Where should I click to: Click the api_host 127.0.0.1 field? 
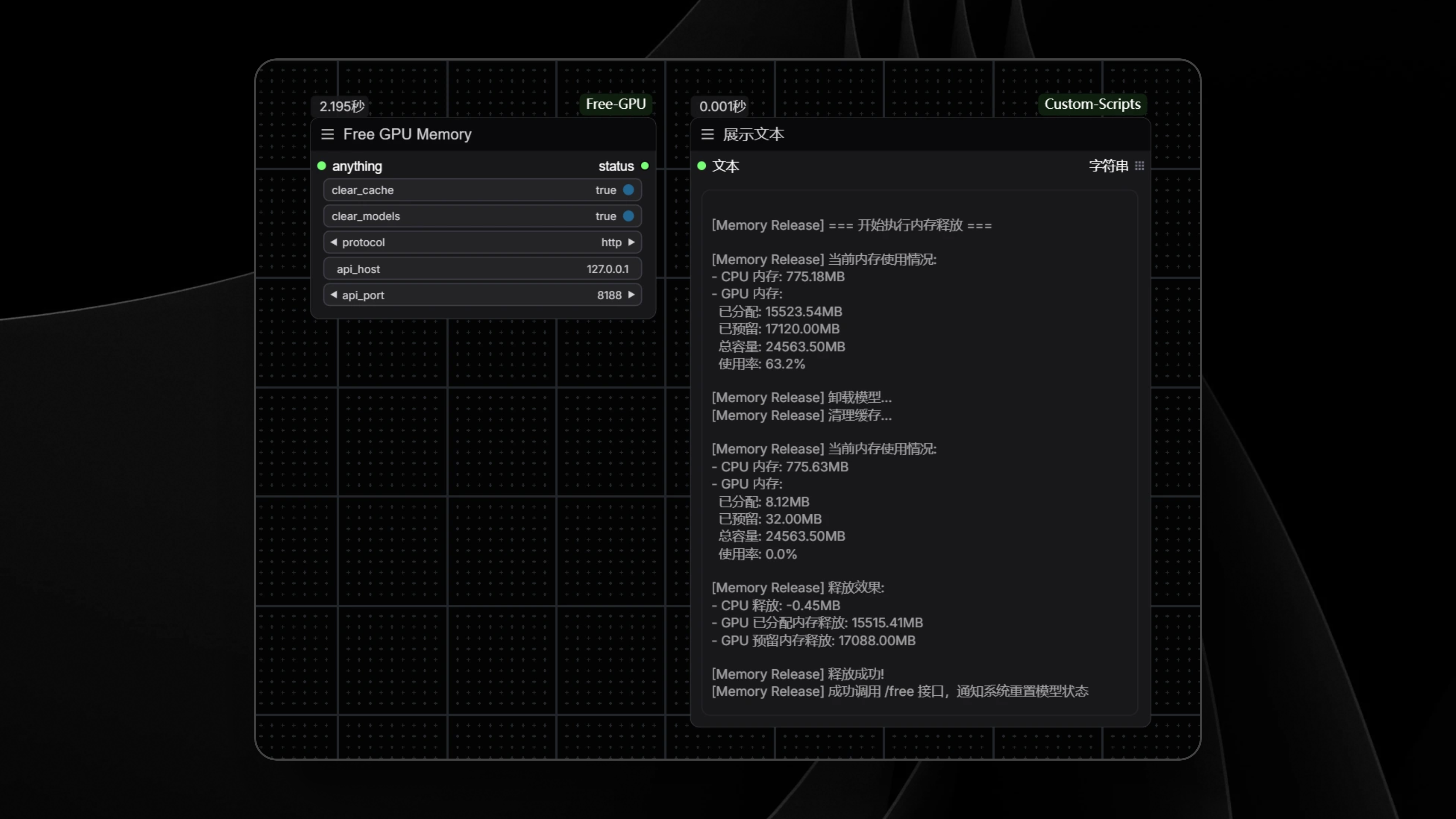482,269
